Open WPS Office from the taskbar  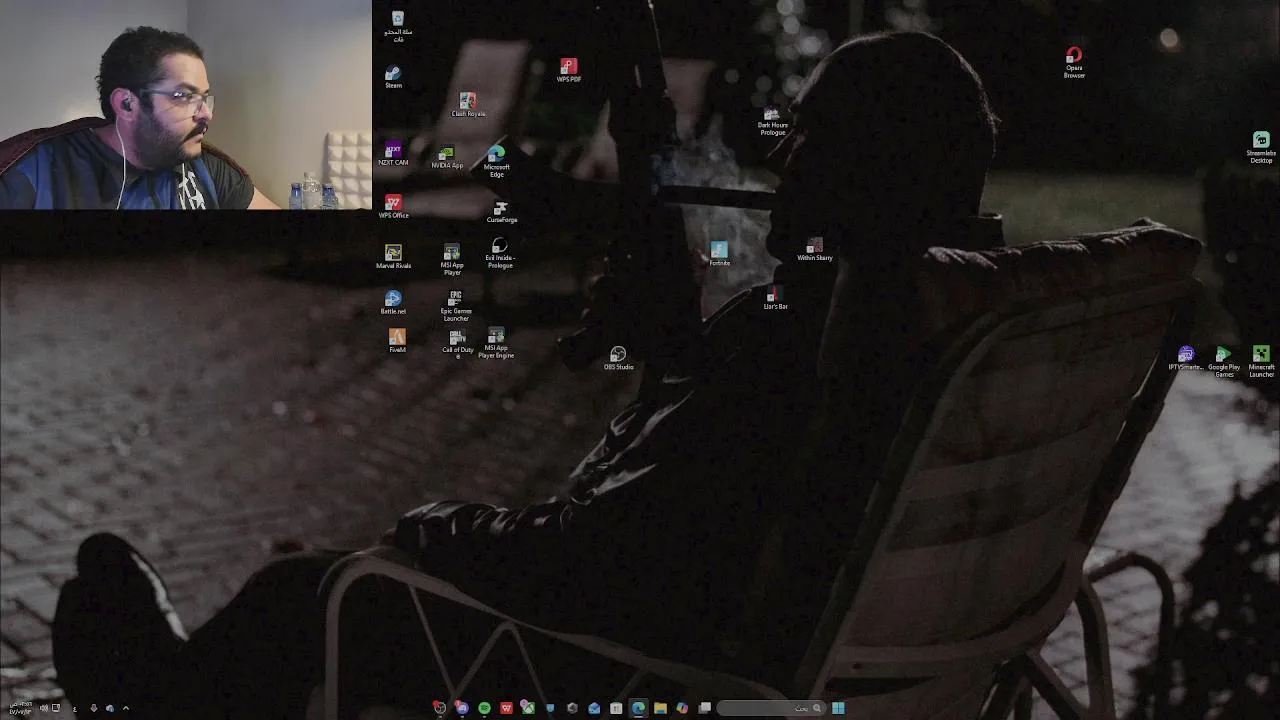point(506,708)
